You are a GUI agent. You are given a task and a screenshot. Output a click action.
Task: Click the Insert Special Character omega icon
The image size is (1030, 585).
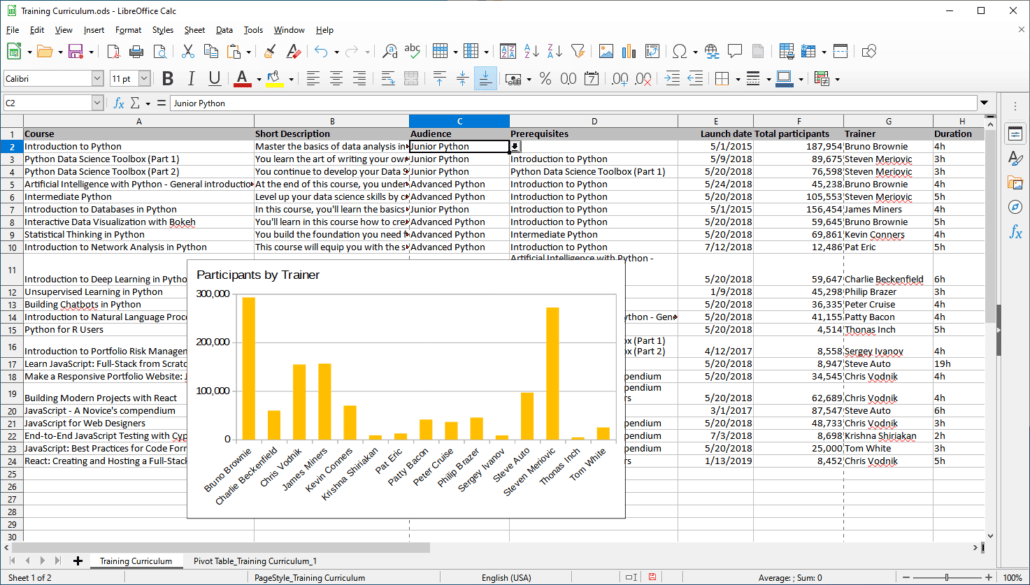point(679,51)
